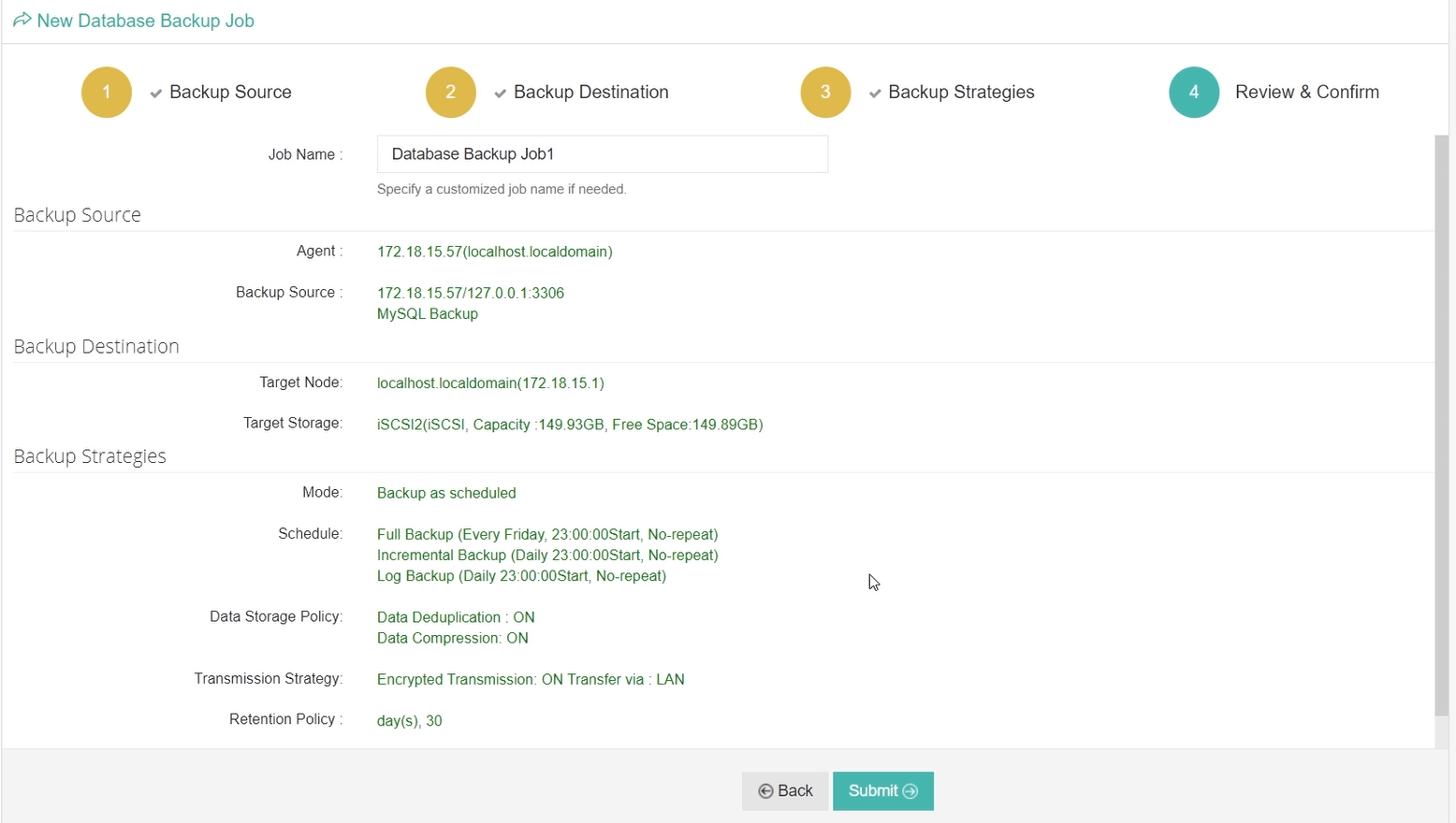Go Back to the previous step
This screenshot has width=1456, height=823.
[785, 791]
